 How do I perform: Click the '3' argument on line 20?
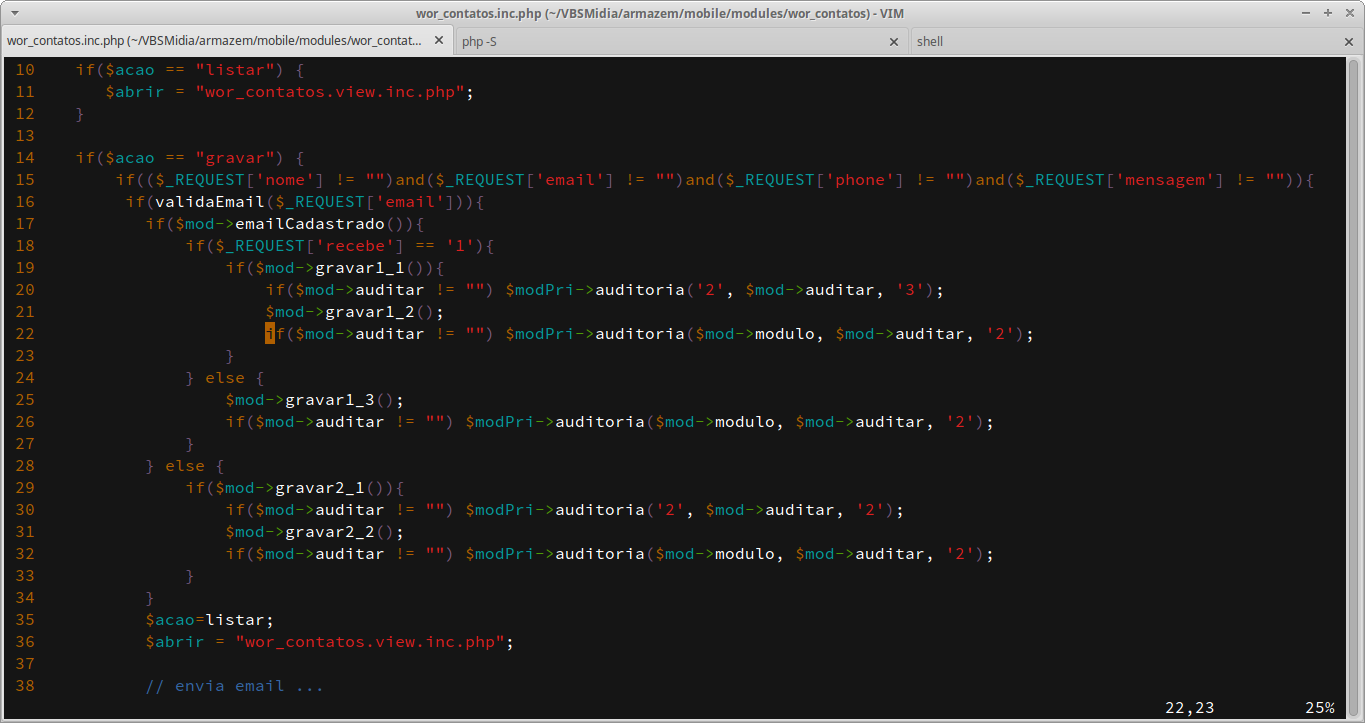tap(910, 290)
